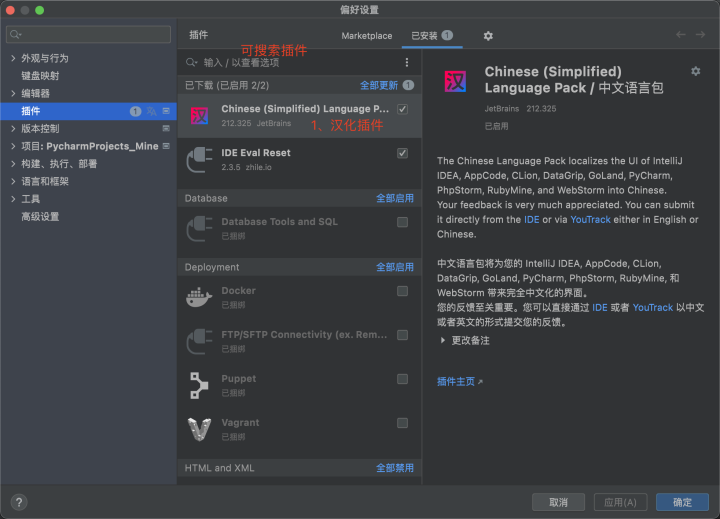
Task: Disable the Chinese Language Pack checkbox
Action: 402,109
